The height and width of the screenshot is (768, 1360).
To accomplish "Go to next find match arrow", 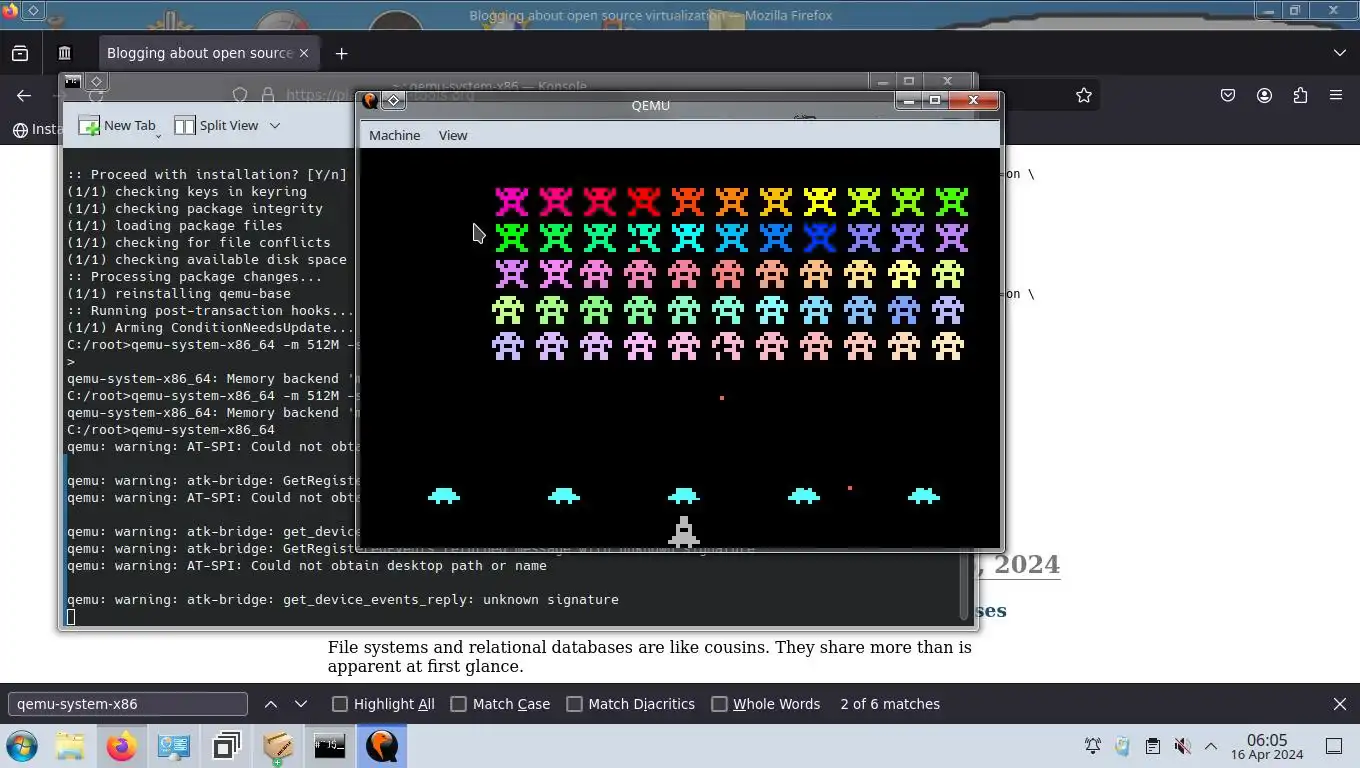I will click(301, 704).
